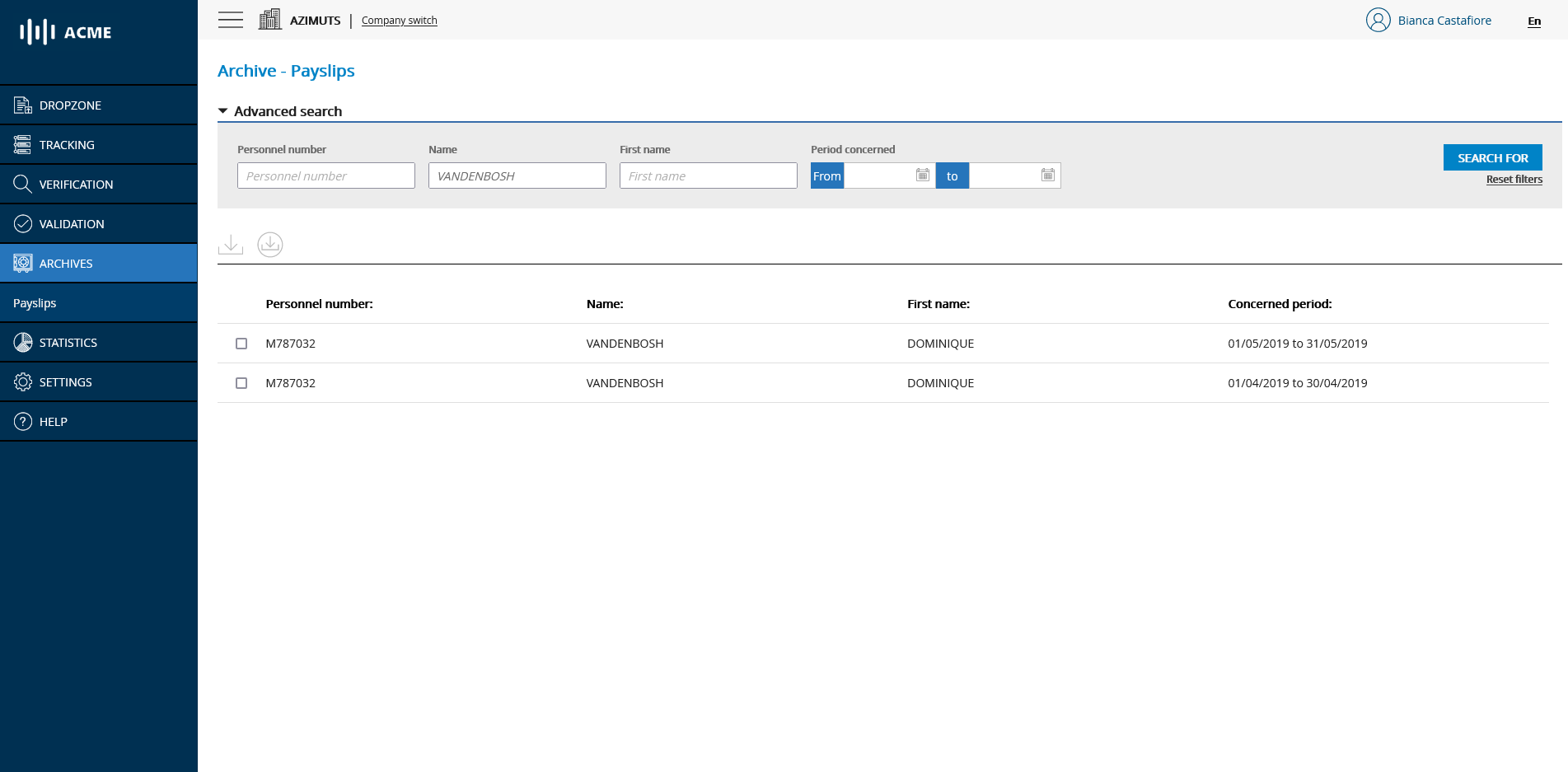Click the AZIMUTS company building icon
The height and width of the screenshot is (772, 1568).
pyautogui.click(x=269, y=20)
